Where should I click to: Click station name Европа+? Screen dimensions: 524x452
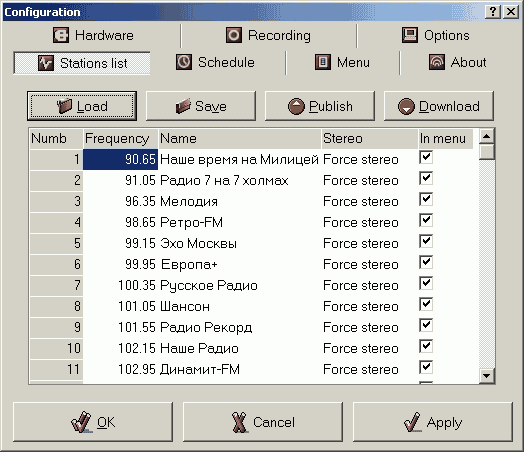(189, 265)
